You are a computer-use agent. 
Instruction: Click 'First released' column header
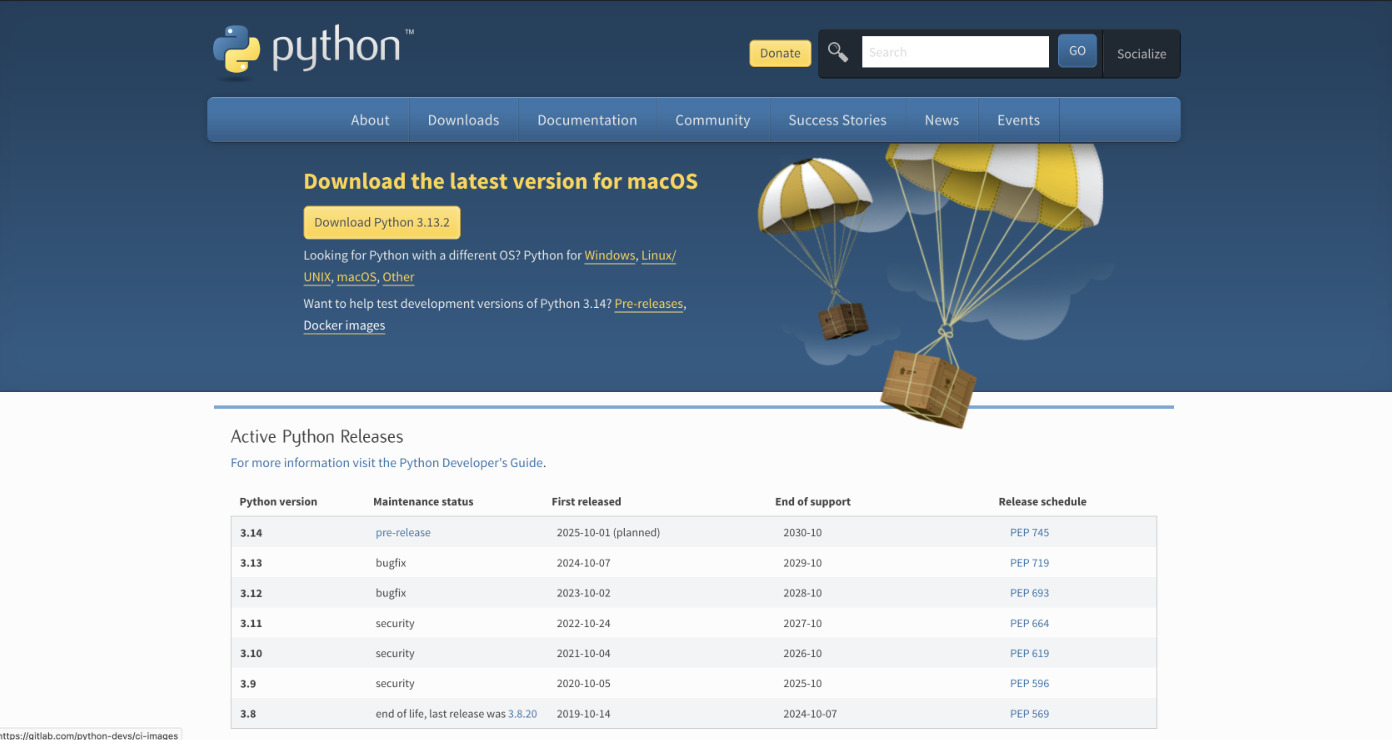[586, 501]
